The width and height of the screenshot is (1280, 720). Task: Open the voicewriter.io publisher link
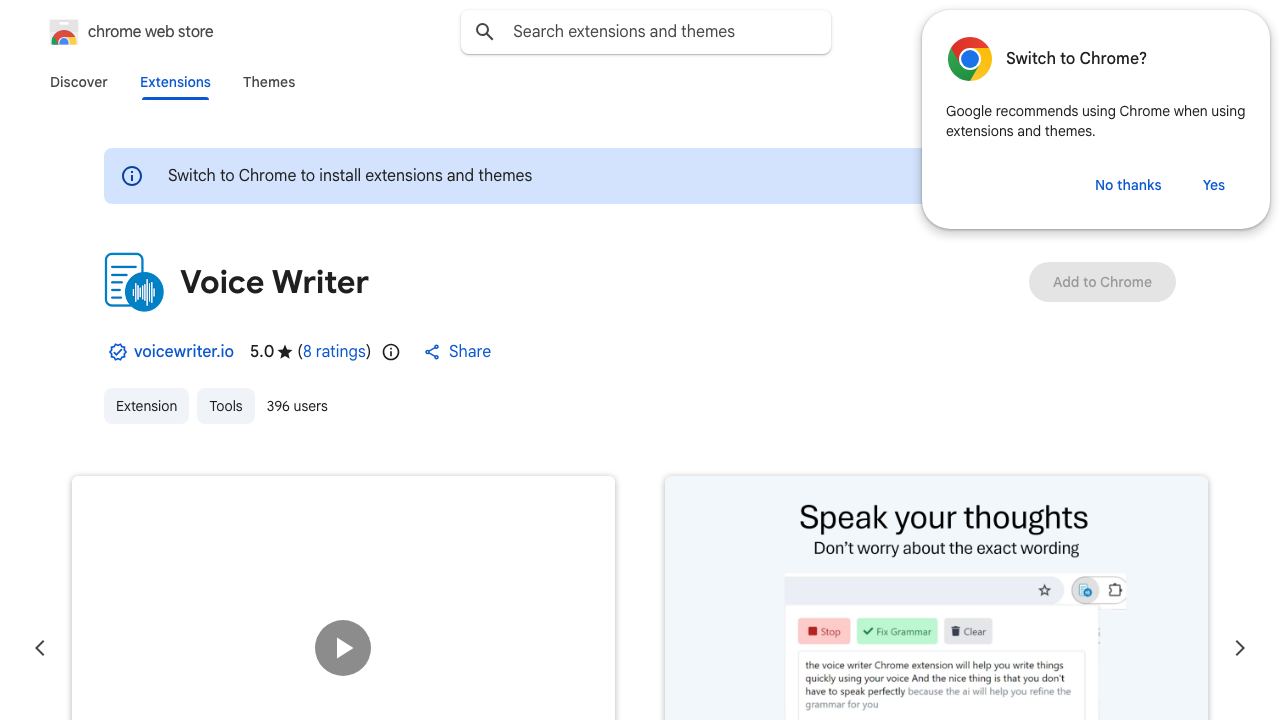click(x=184, y=352)
